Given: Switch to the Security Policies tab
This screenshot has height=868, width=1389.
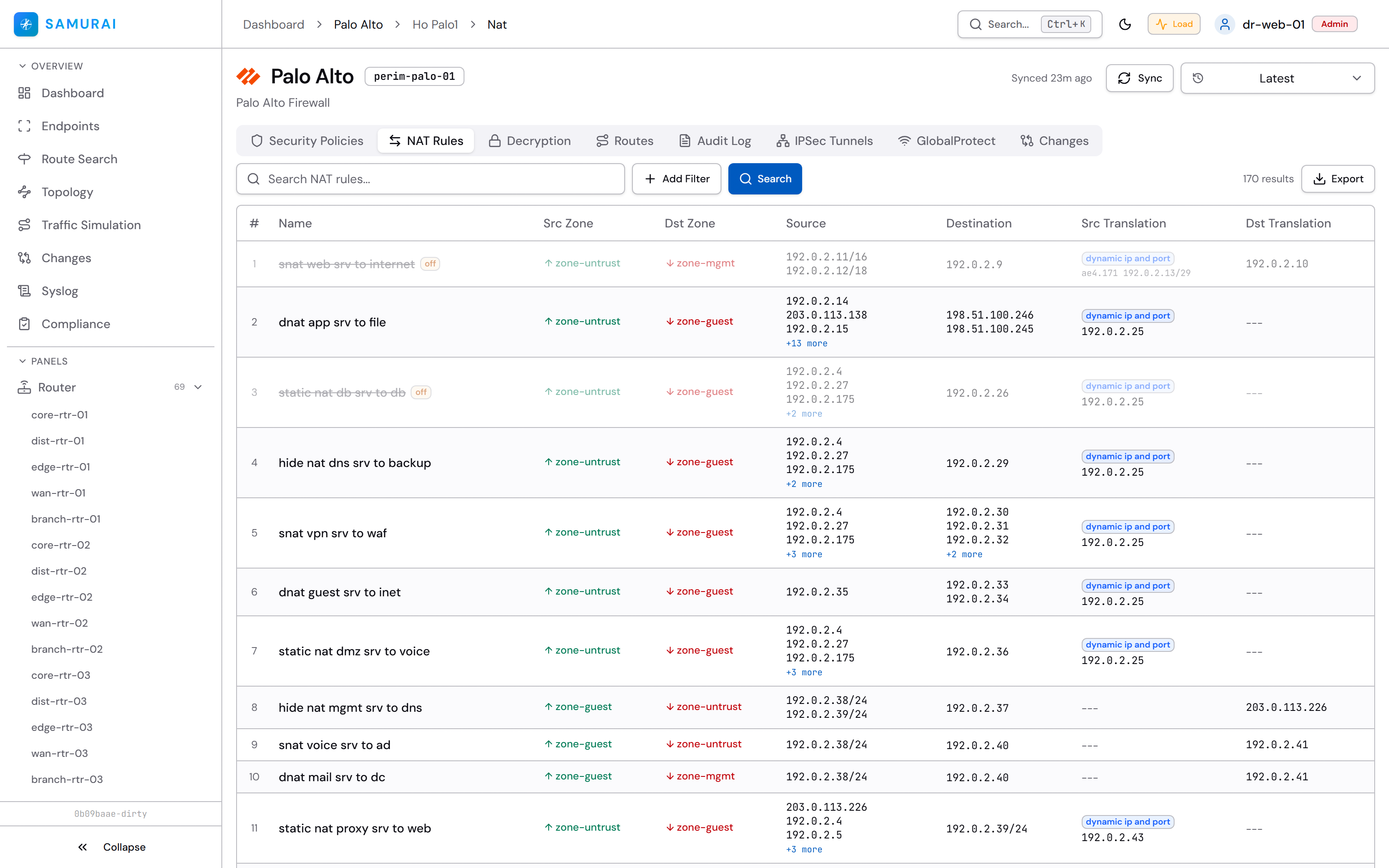Looking at the screenshot, I should tap(307, 141).
